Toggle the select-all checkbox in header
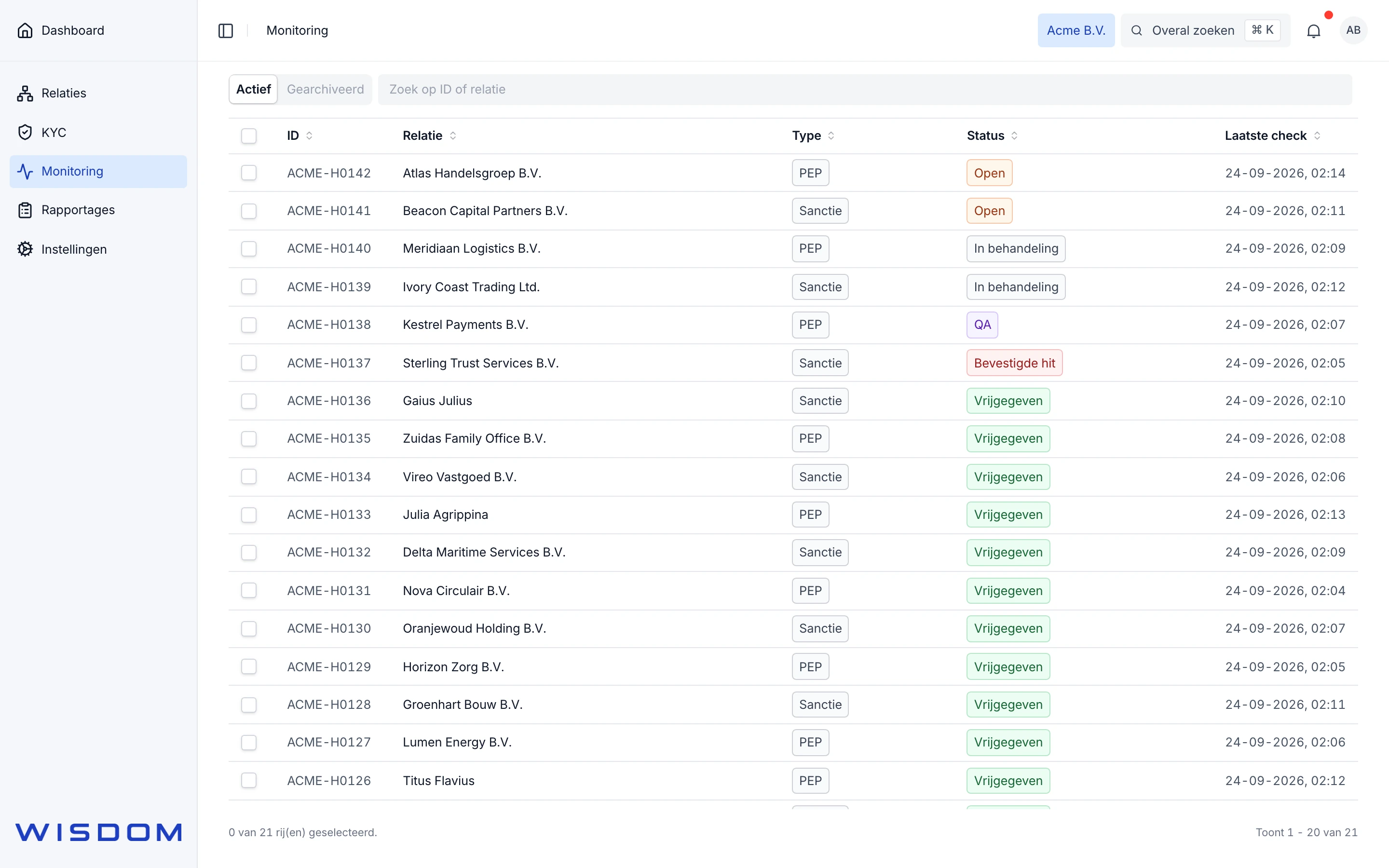This screenshot has height=868, width=1389. point(248,136)
